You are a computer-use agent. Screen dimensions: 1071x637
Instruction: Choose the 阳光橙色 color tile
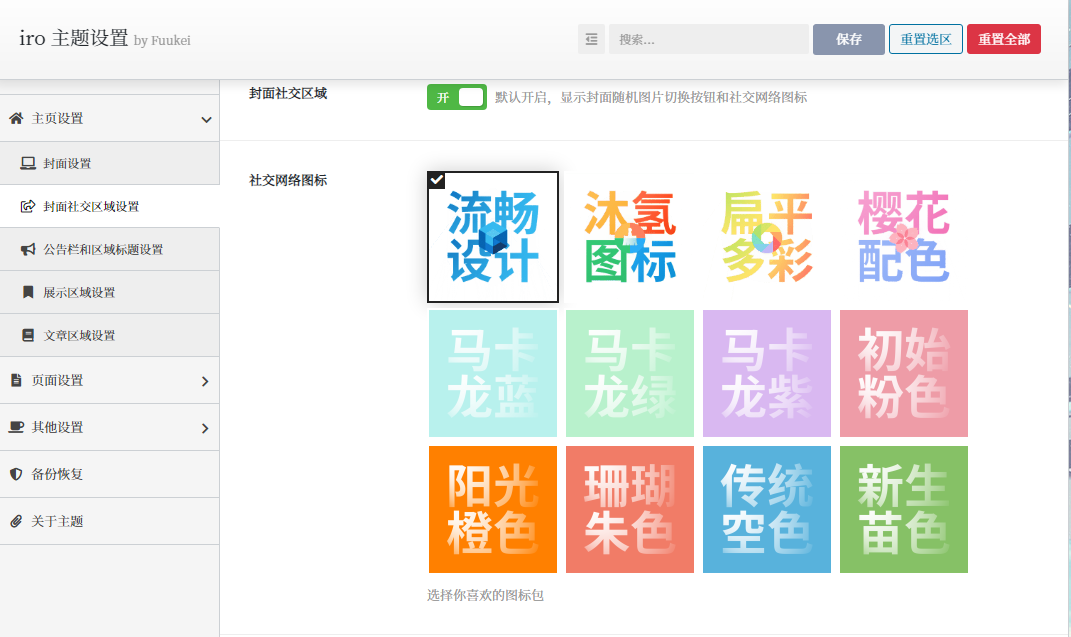pyautogui.click(x=492, y=509)
